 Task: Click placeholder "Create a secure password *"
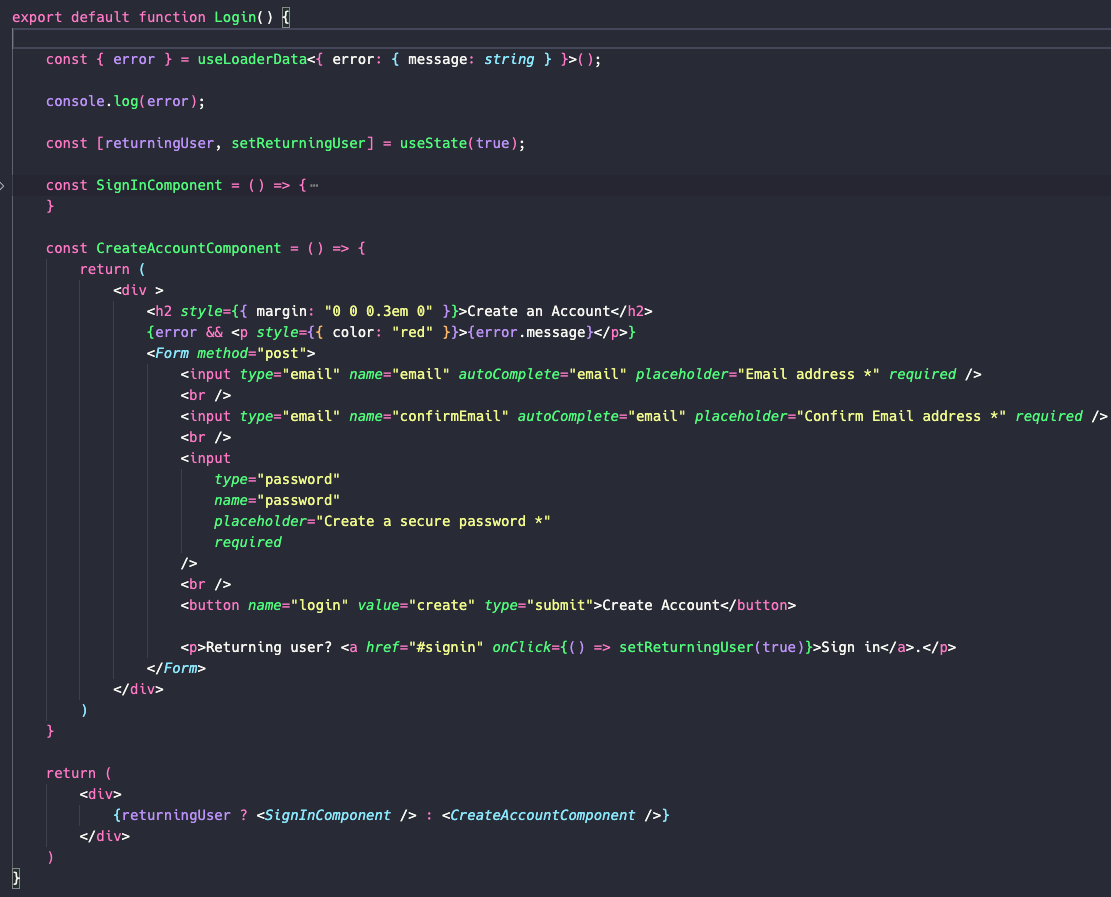coord(383,521)
